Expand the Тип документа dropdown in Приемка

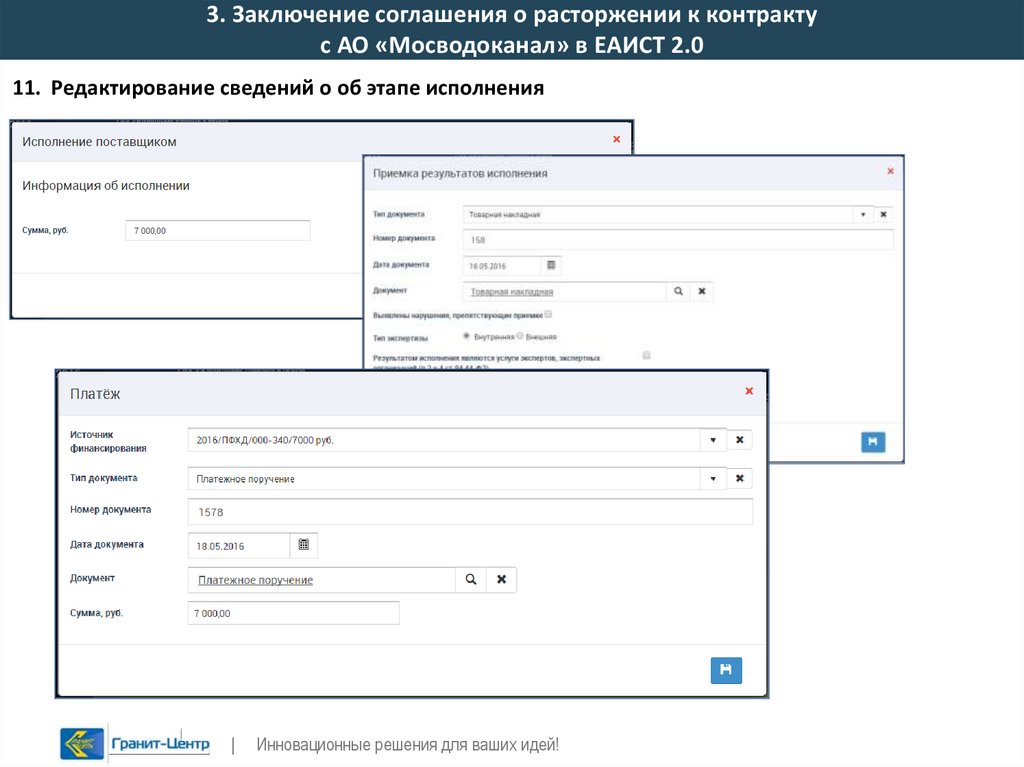tap(863, 214)
